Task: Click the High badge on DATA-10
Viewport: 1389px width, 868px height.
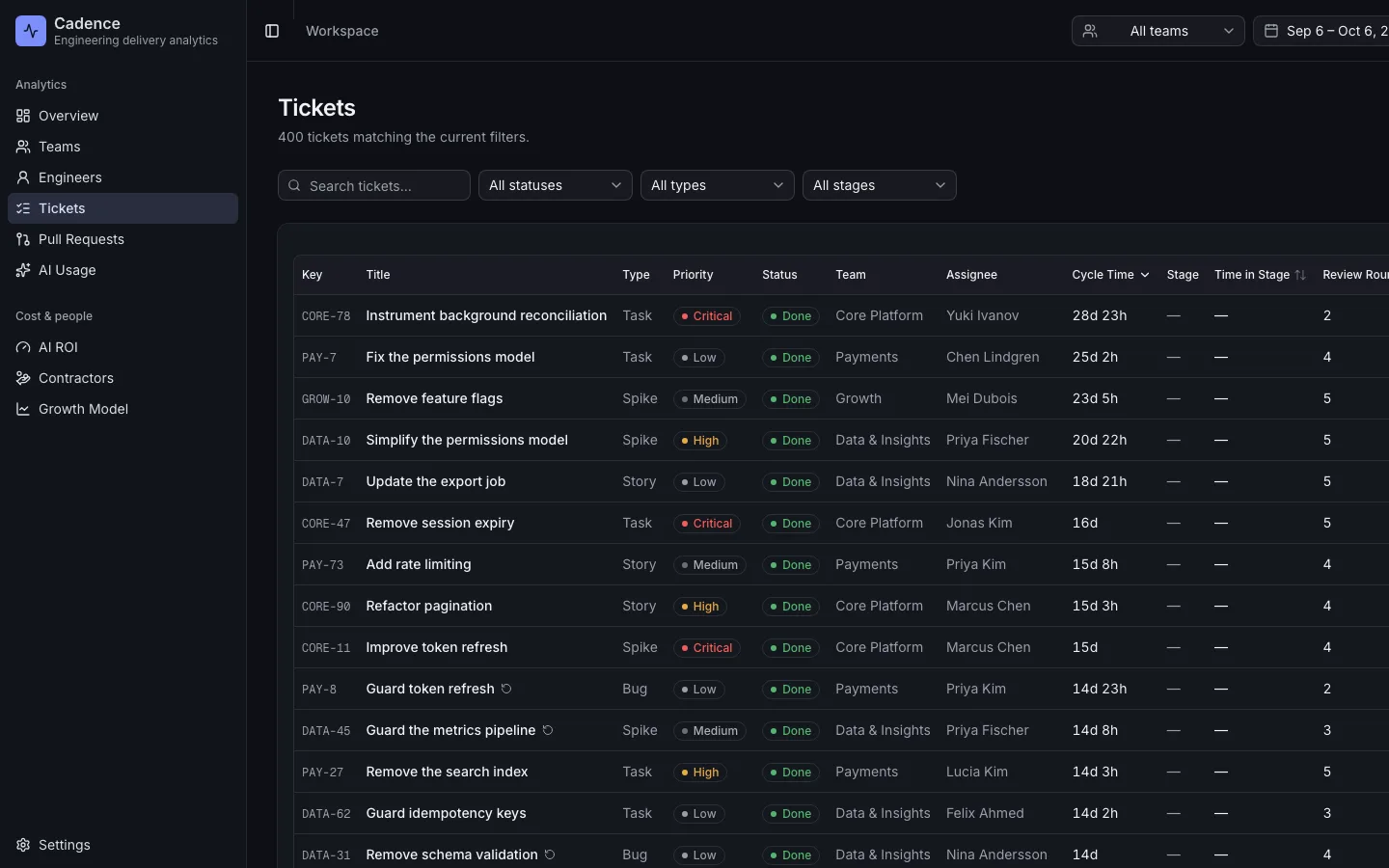Action: coord(700,441)
